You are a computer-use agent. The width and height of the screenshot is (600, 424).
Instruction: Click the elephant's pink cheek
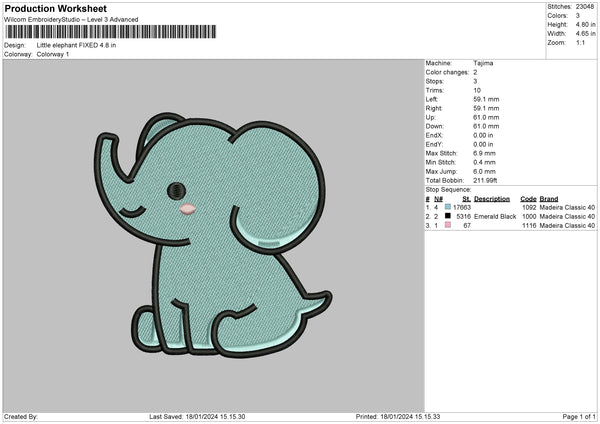(x=187, y=210)
